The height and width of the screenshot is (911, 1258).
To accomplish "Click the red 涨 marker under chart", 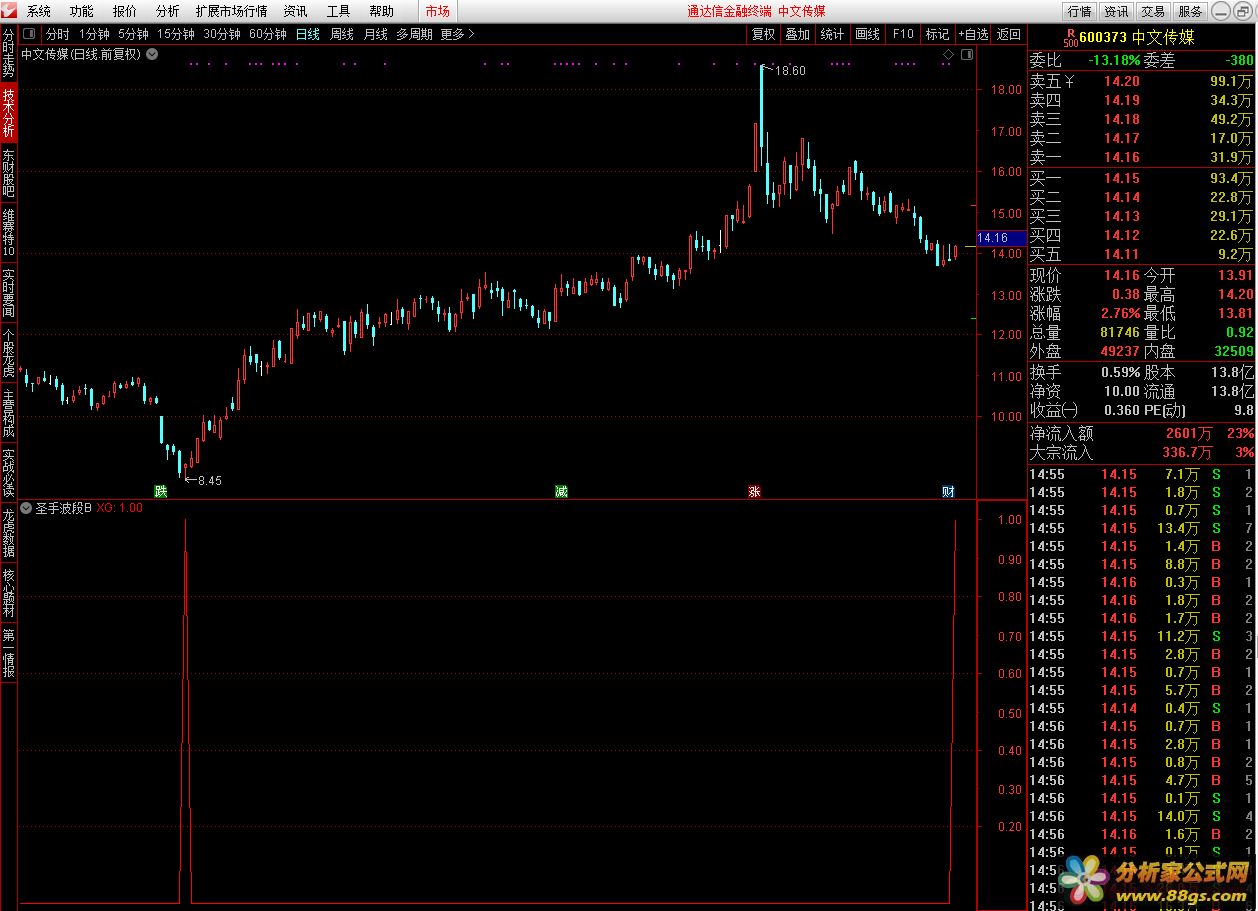I will pyautogui.click(x=754, y=491).
